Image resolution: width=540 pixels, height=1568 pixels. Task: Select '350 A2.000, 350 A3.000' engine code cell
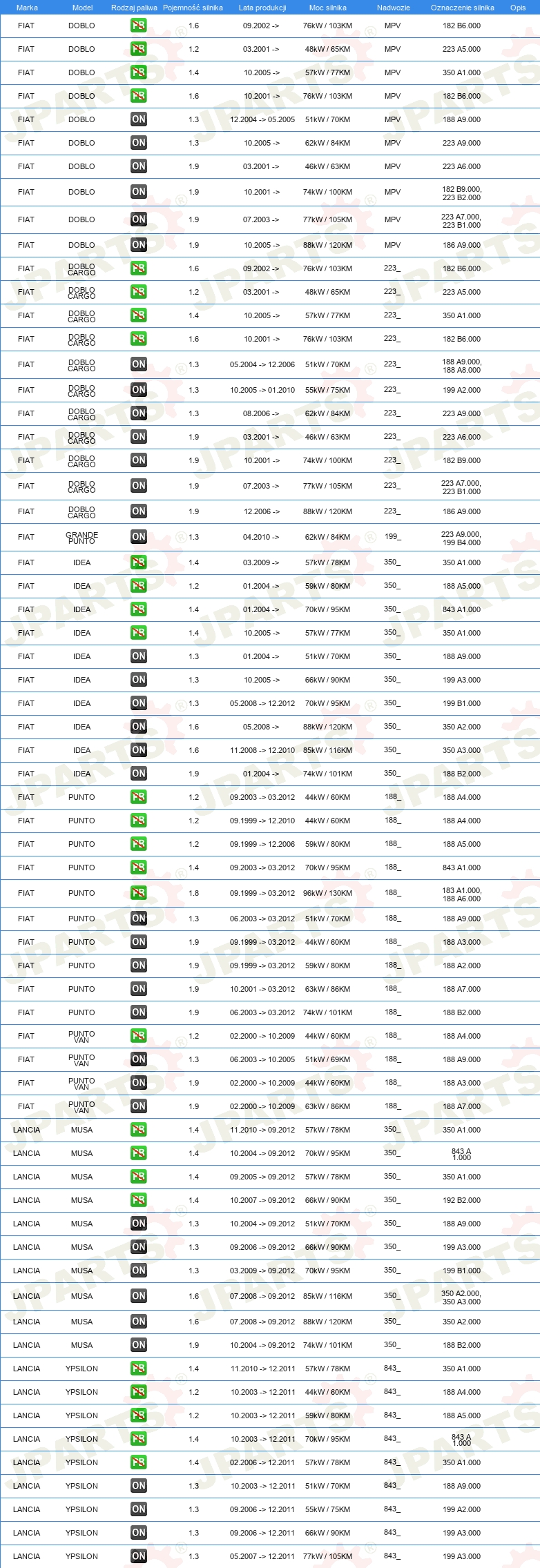coord(461,1297)
